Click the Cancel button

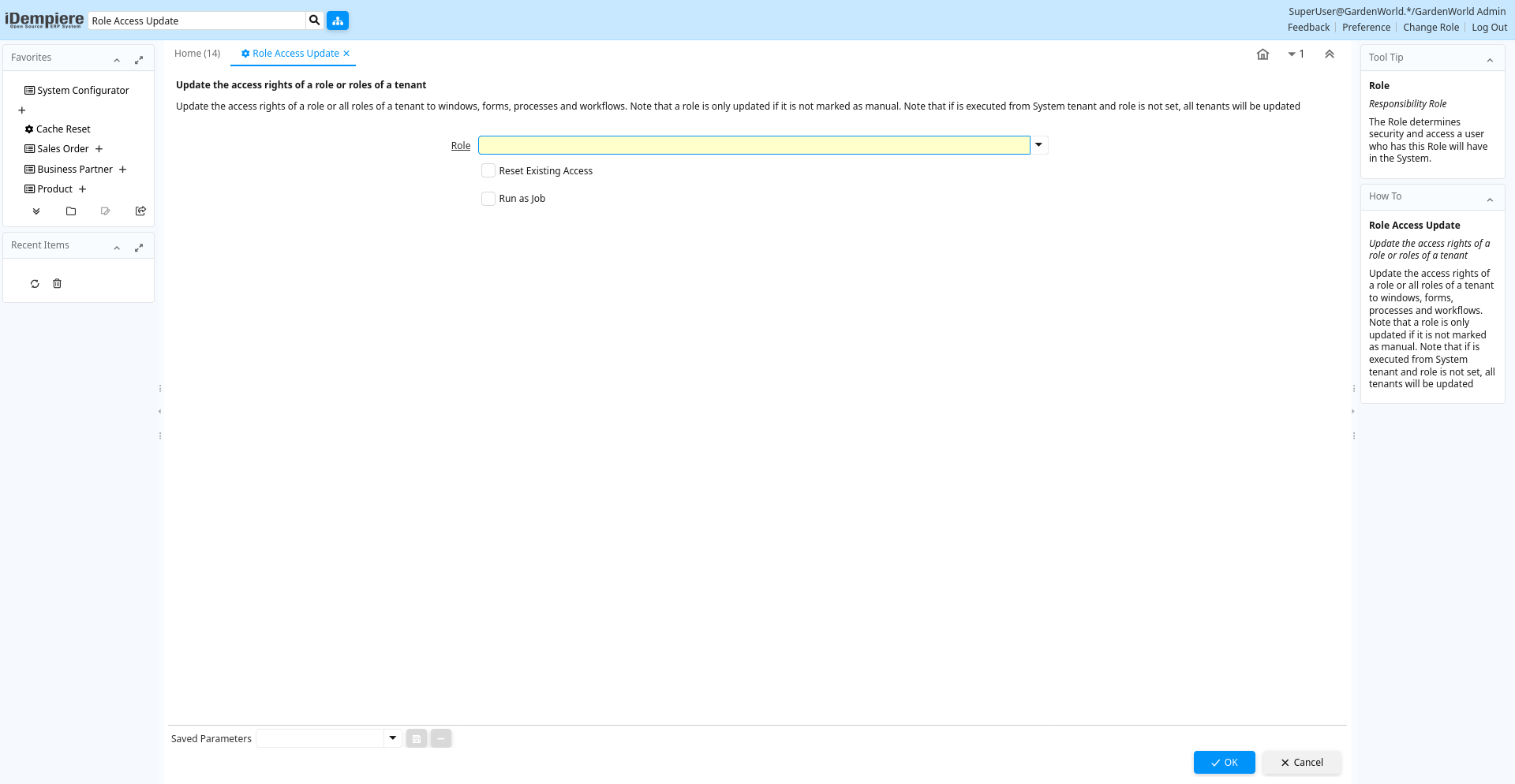pos(1301,763)
